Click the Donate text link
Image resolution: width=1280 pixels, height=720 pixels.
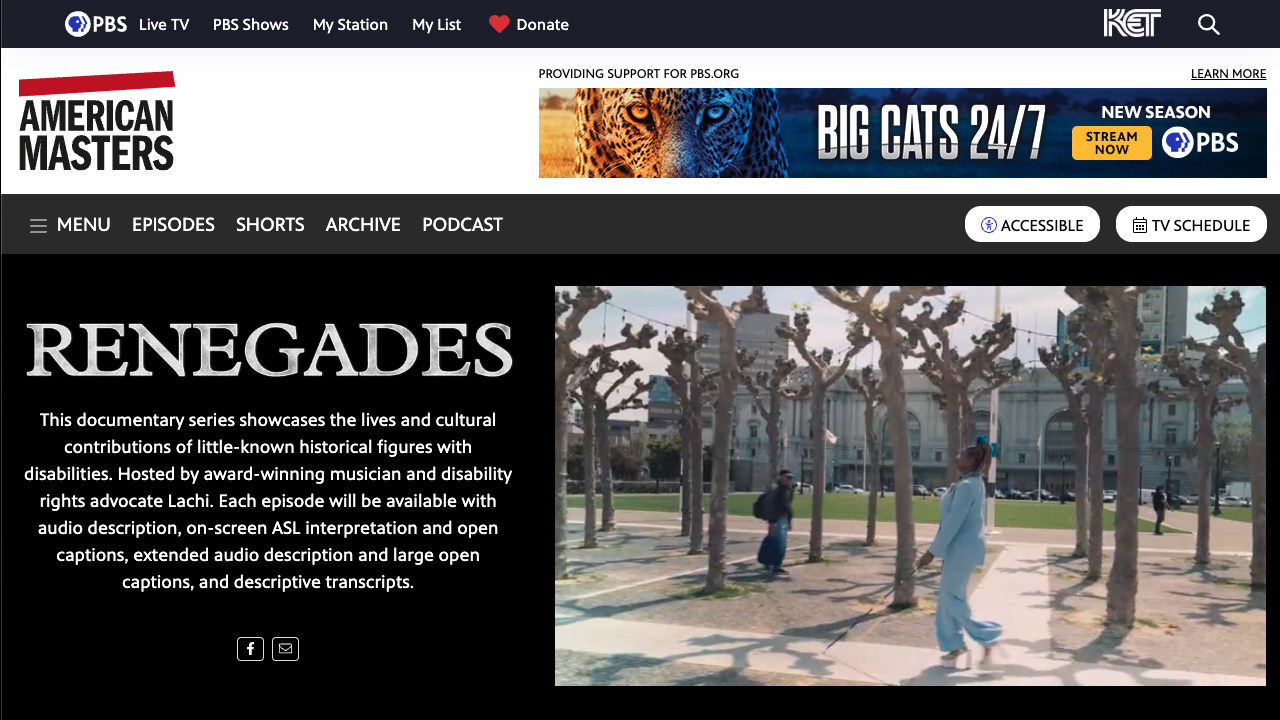(543, 25)
